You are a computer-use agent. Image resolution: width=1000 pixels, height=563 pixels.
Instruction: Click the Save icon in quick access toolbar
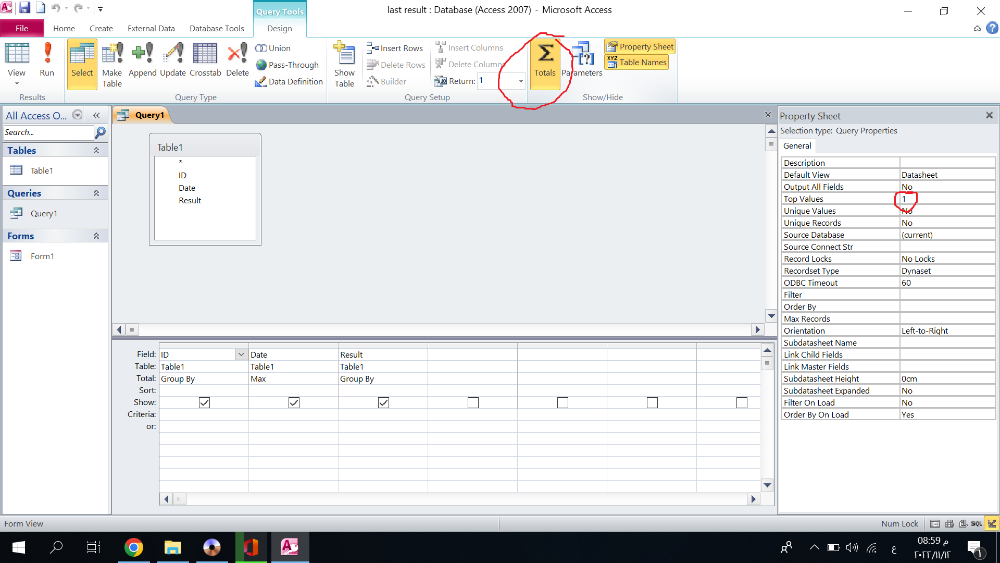24,8
